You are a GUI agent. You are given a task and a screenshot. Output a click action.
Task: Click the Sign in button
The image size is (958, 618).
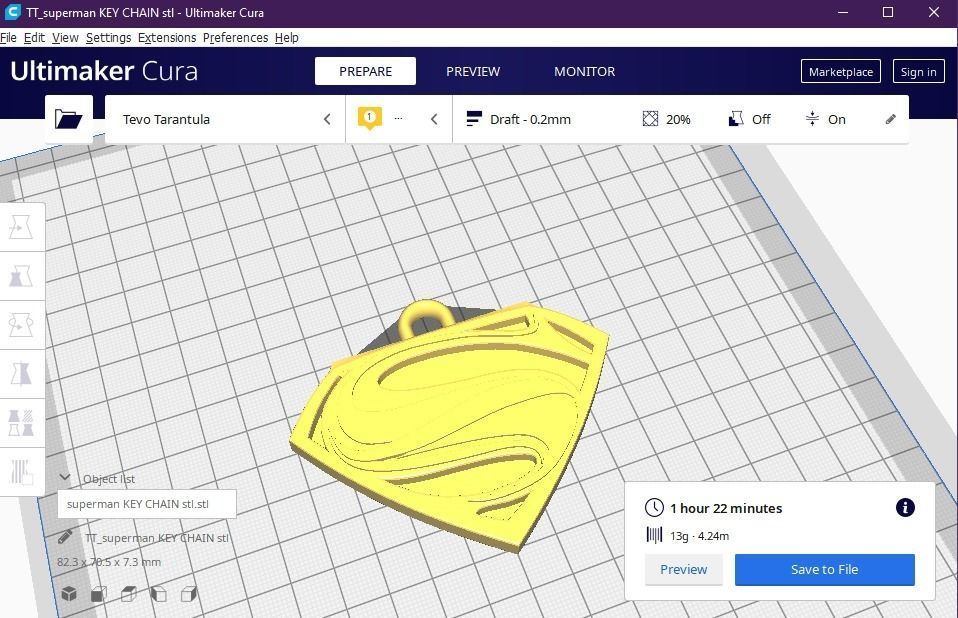(918, 71)
